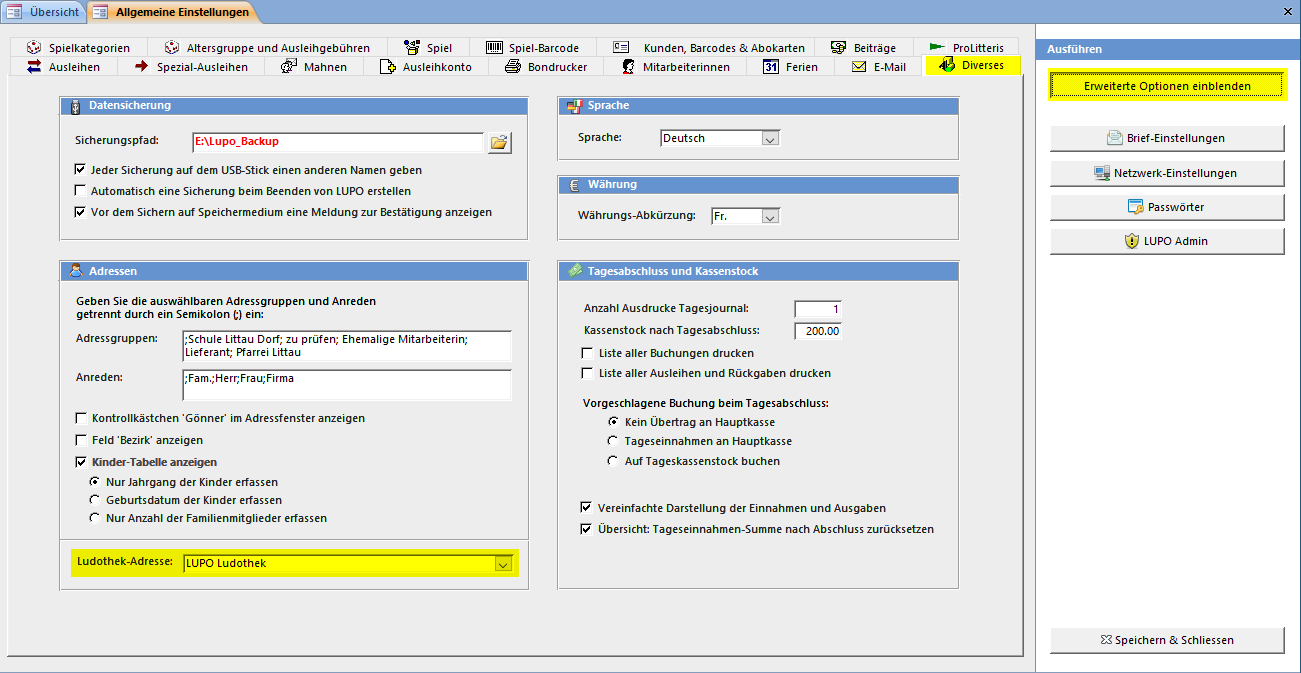Viewport: 1301px width, 673px height.
Task: Open Brief-Einstellungen
Action: pos(1167,138)
